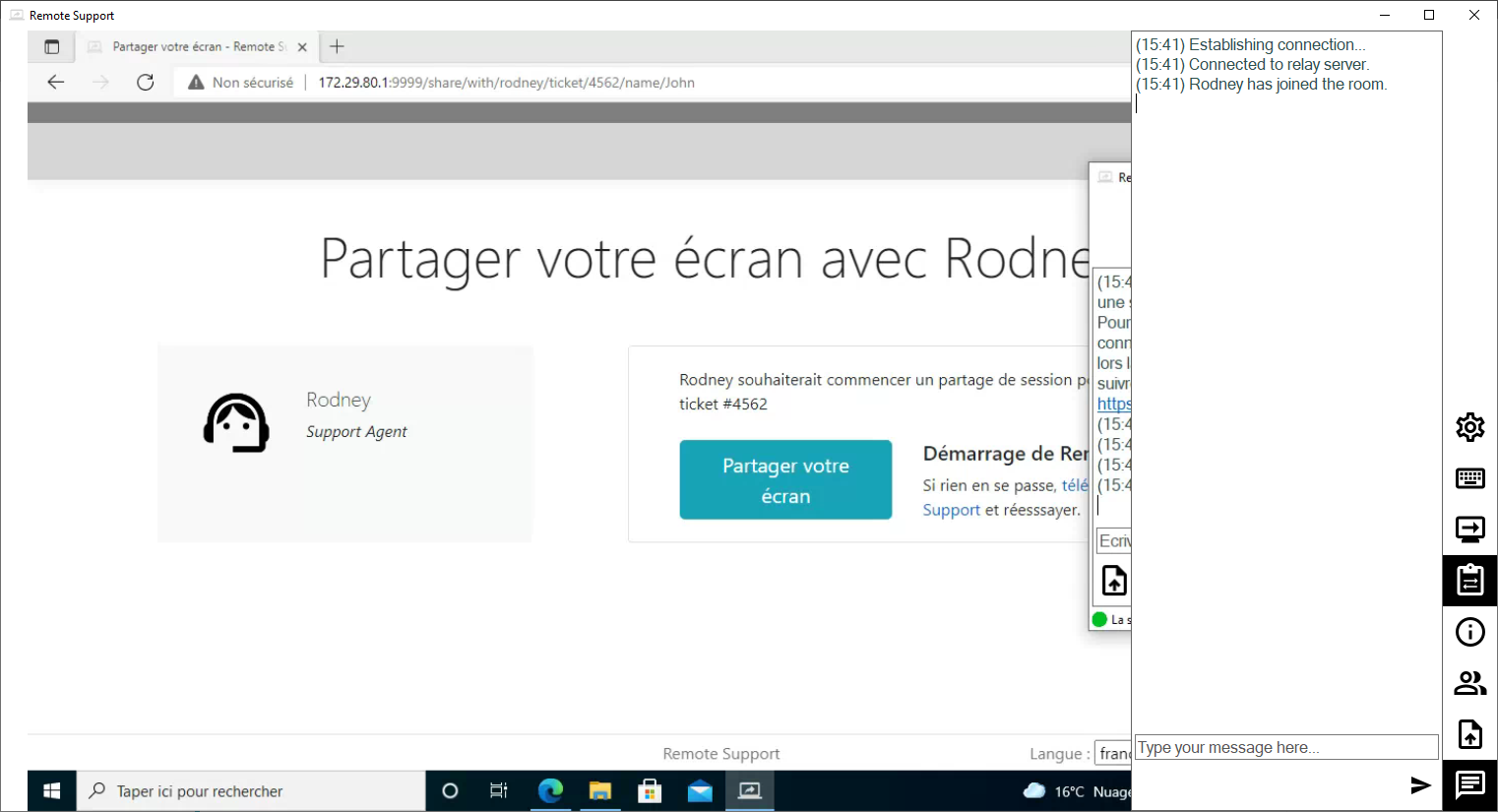
Task: Open the settings gear in sidebar
Action: pos(1469,427)
